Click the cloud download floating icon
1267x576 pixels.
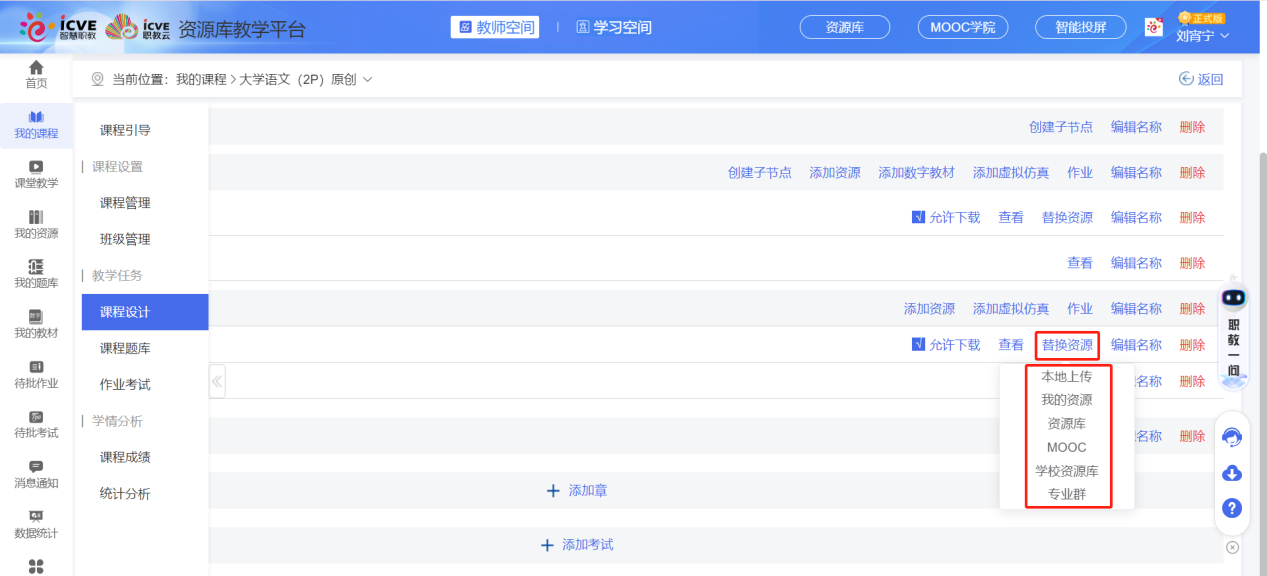1231,472
